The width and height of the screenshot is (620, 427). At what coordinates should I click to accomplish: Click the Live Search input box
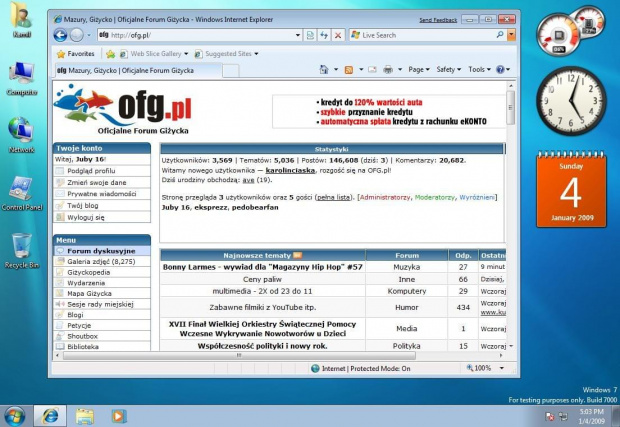pyautogui.click(x=430, y=35)
